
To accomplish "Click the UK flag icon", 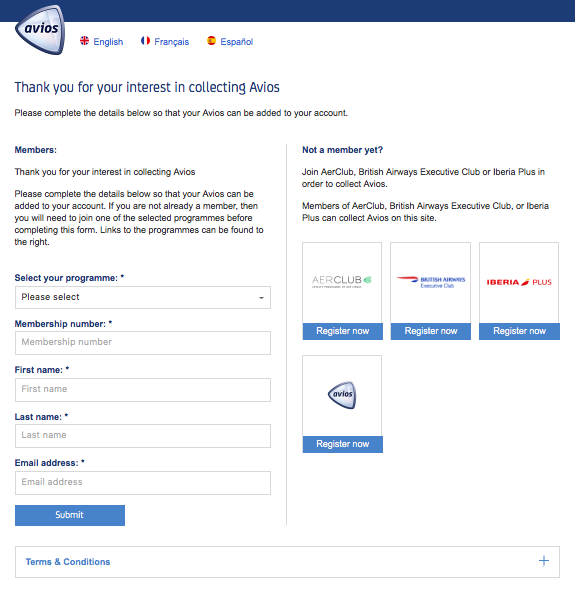I will point(85,41).
